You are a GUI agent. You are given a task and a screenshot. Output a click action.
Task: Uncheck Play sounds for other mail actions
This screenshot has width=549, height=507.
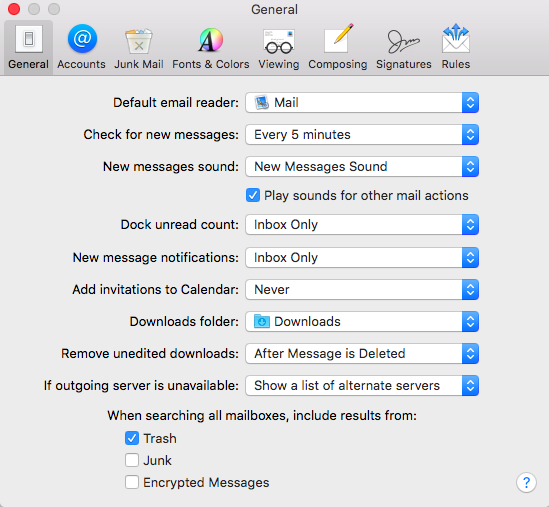coord(253,195)
